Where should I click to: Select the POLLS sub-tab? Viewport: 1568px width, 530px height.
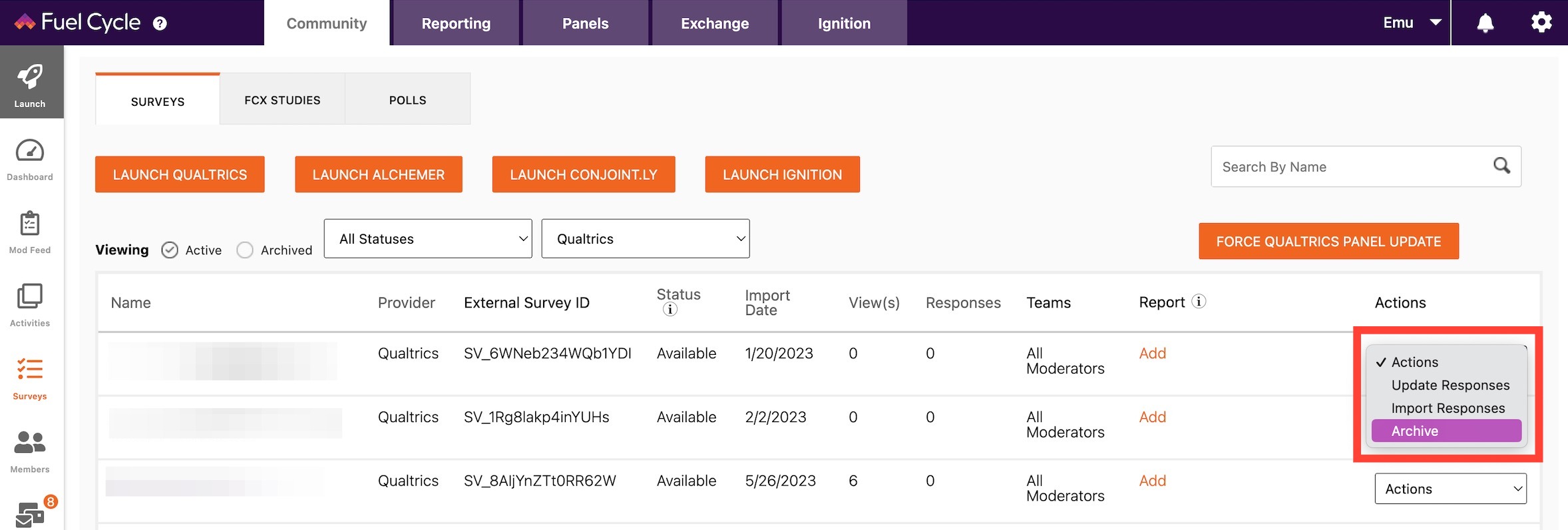(x=408, y=100)
